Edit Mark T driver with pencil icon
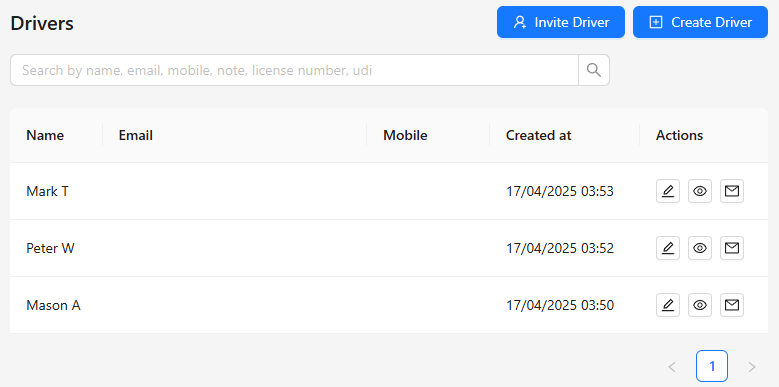Screen dimensions: 779x387 pos(668,191)
